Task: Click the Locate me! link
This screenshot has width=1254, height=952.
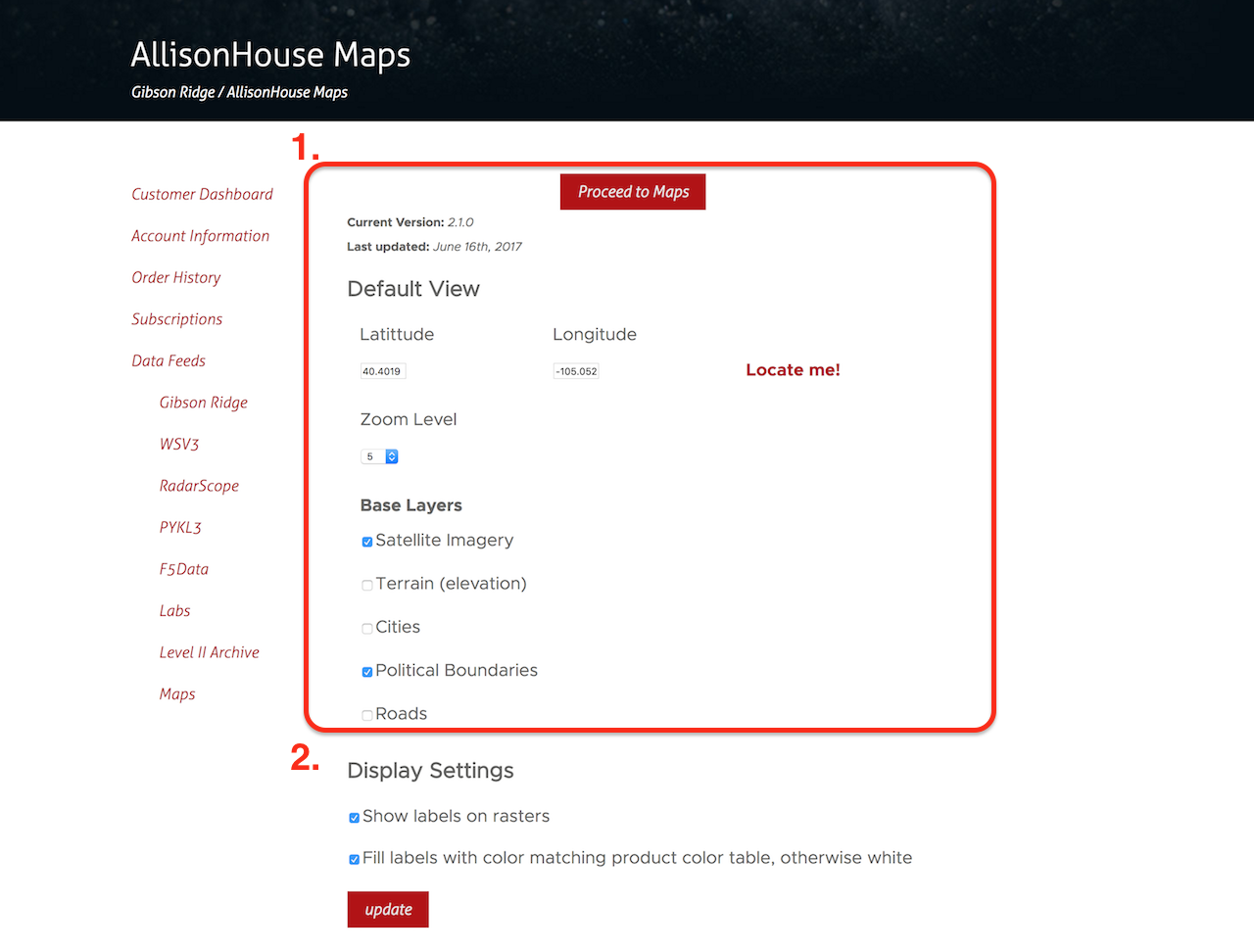Action: tap(793, 369)
